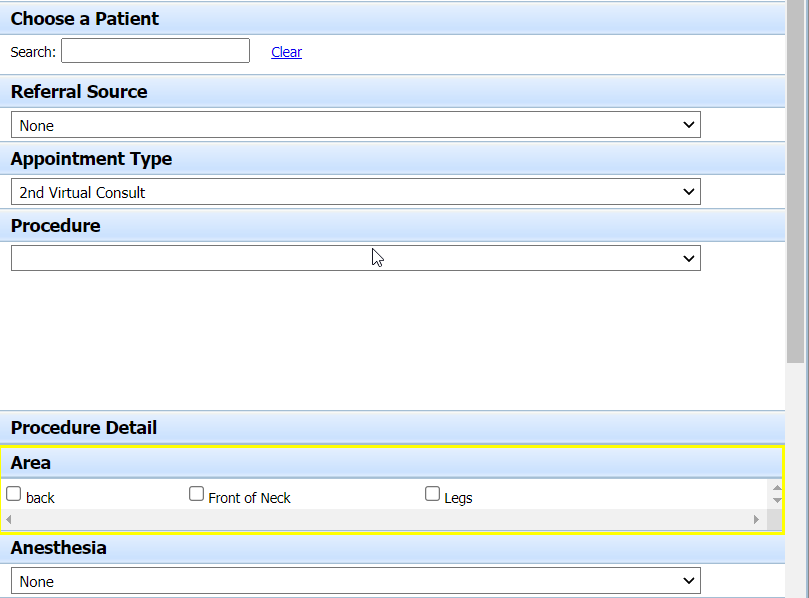This screenshot has height=598, width=809.
Task: Click the Area list scroll-down arrow
Action: [x=777, y=499]
